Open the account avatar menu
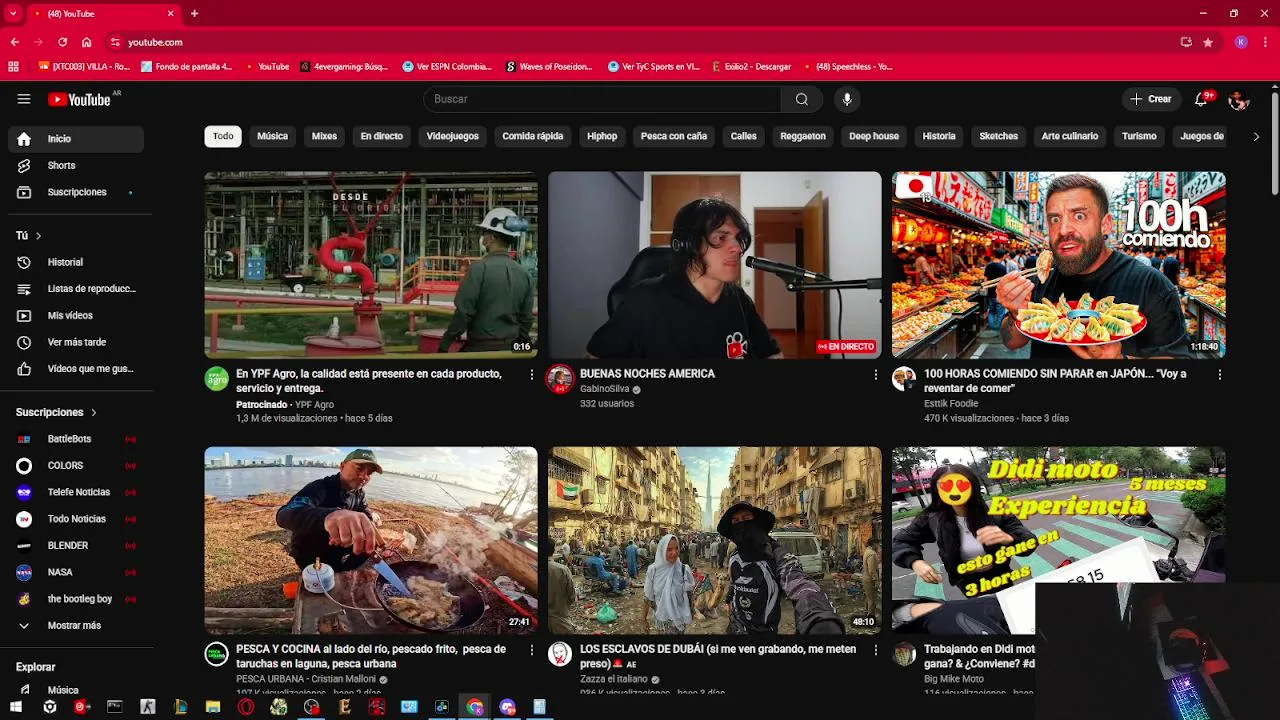 click(1239, 99)
